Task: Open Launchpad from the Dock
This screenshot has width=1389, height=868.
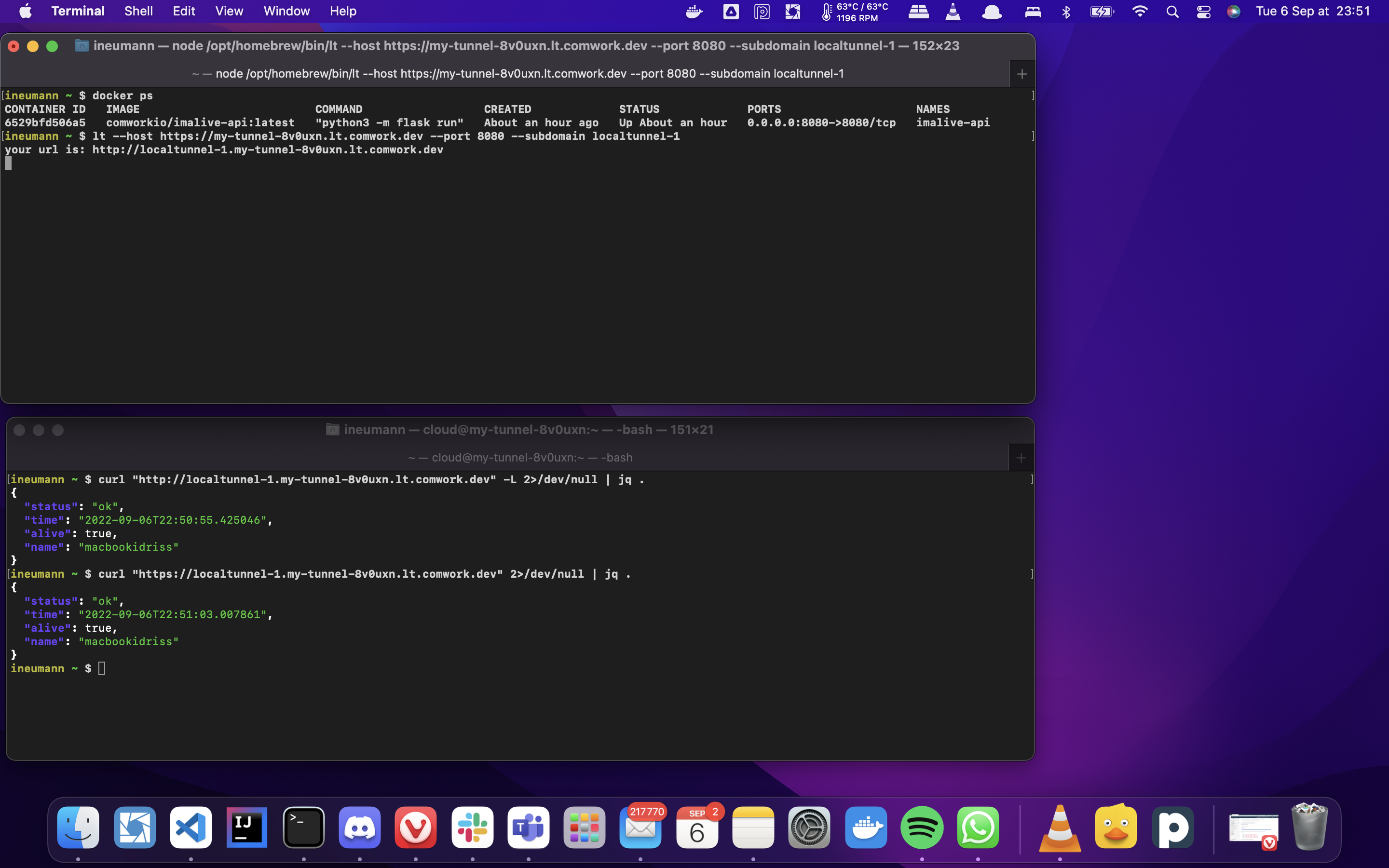Action: coord(585,827)
